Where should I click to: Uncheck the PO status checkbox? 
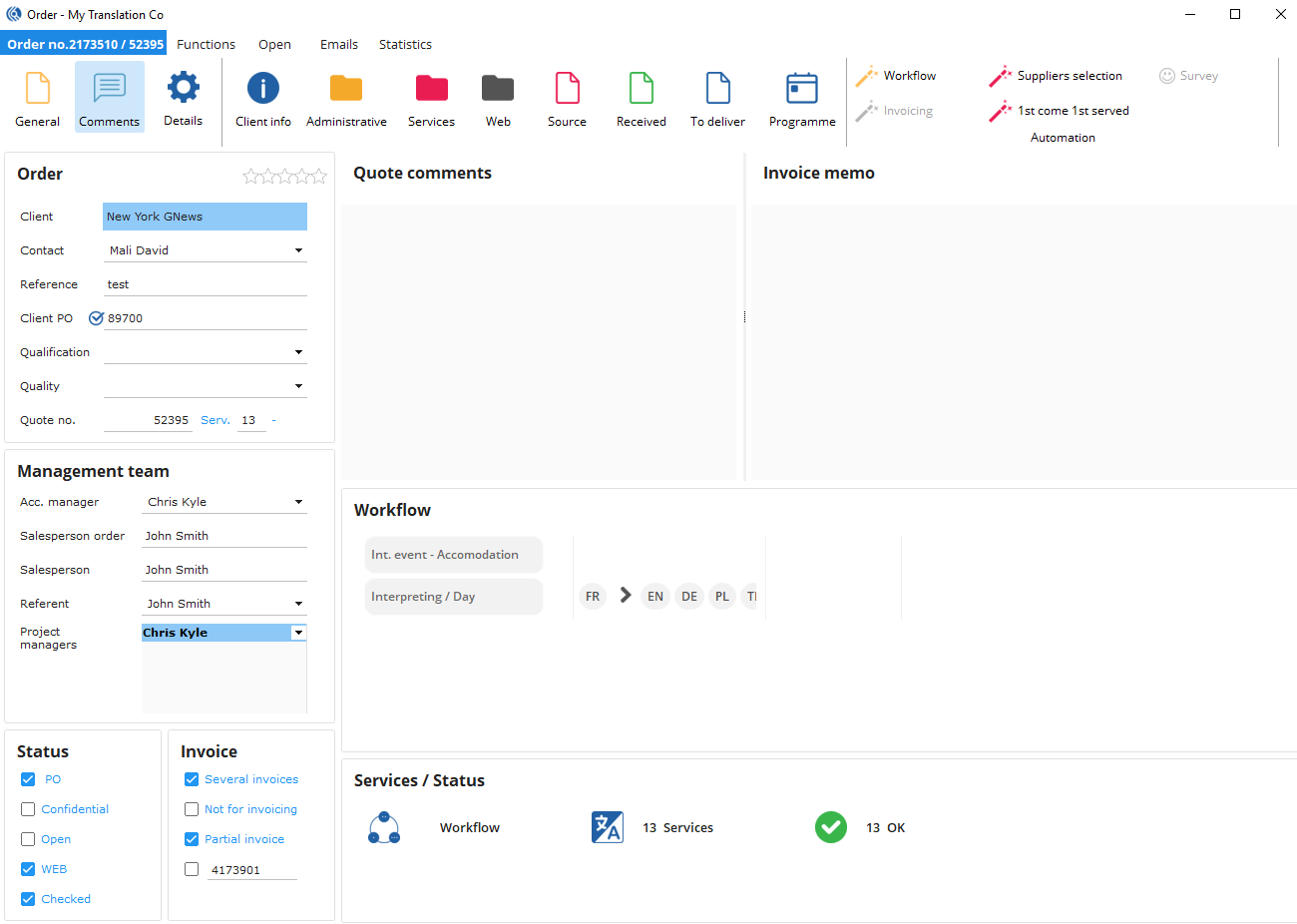point(28,779)
